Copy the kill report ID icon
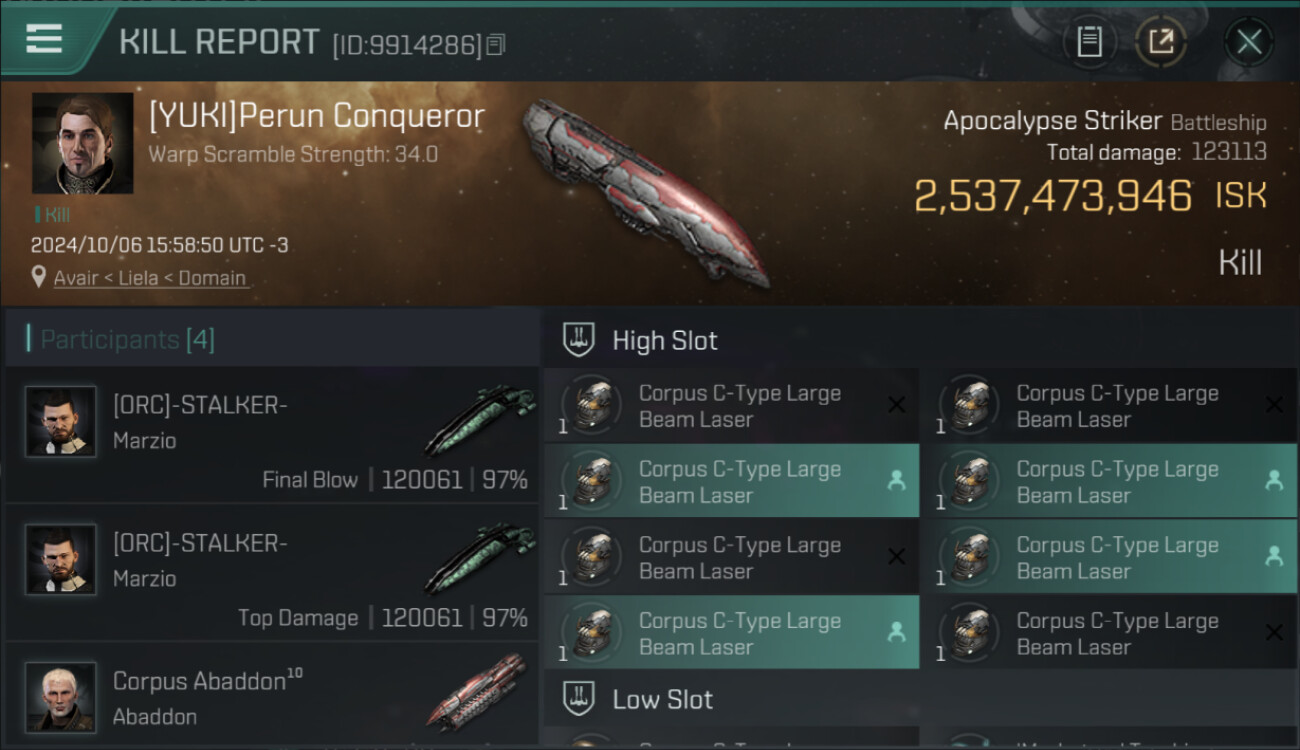 [x=496, y=44]
